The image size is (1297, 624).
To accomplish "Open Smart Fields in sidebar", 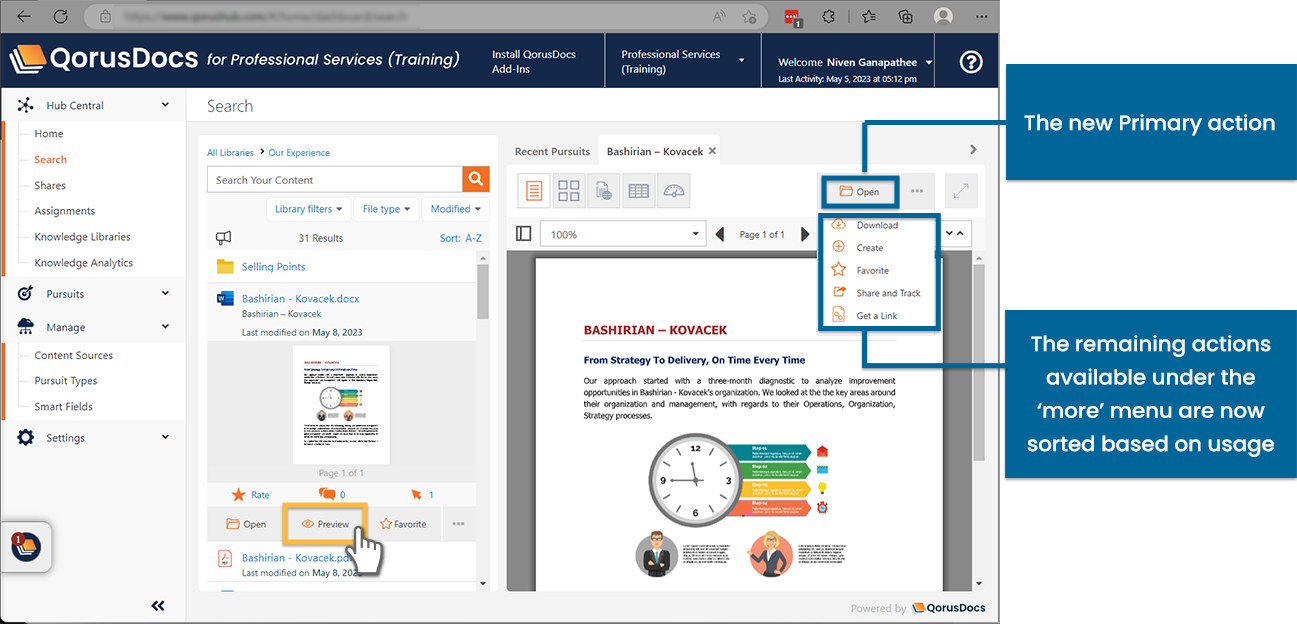I will pos(65,406).
